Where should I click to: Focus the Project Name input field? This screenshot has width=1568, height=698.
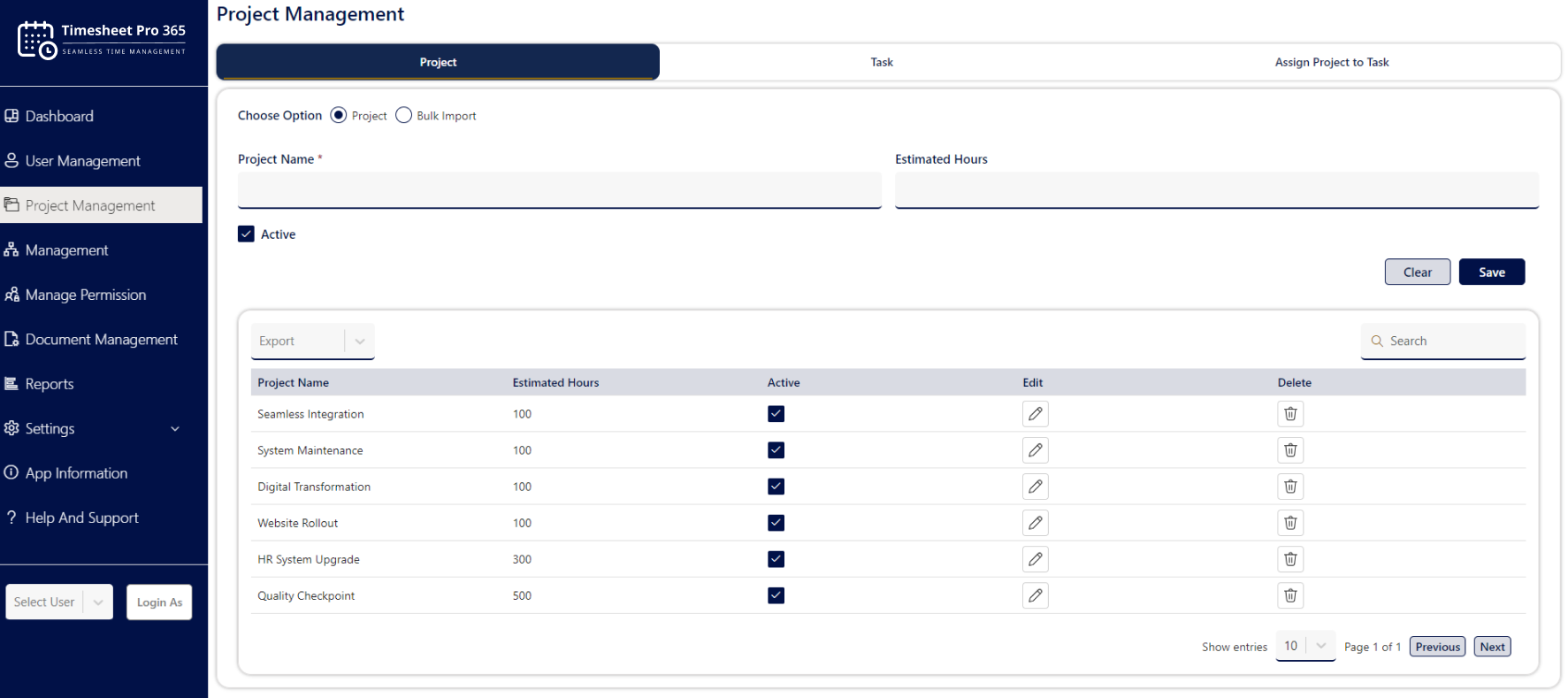560,189
